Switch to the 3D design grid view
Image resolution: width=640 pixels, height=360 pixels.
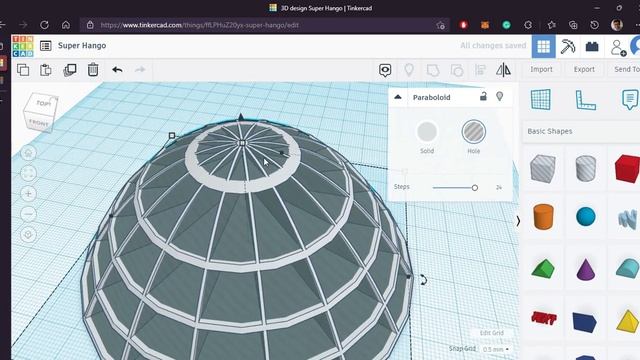[543, 47]
